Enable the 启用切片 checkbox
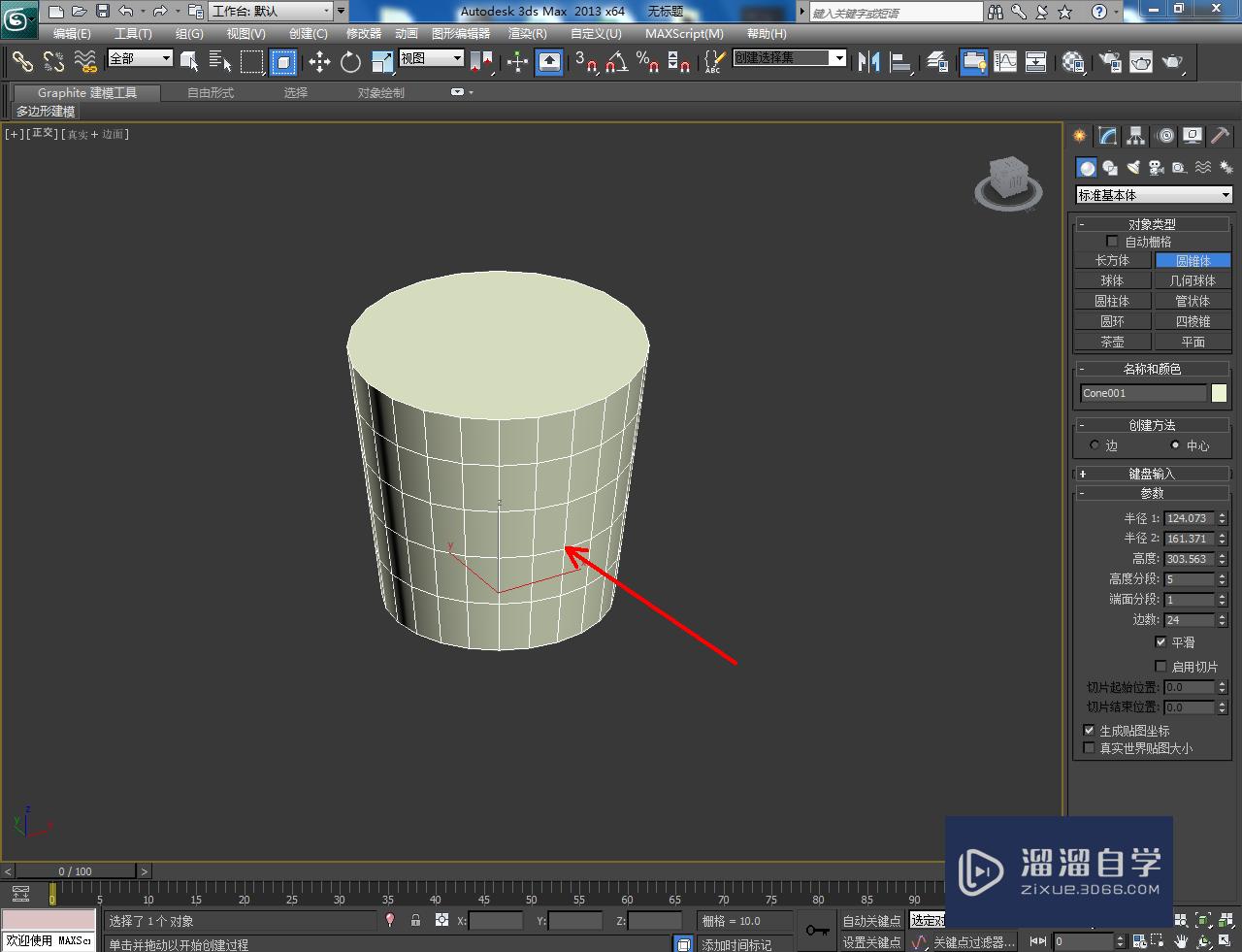 click(1160, 666)
